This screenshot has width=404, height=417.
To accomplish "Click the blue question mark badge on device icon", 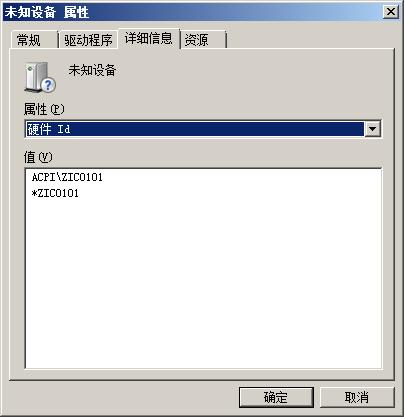I will (x=49, y=85).
